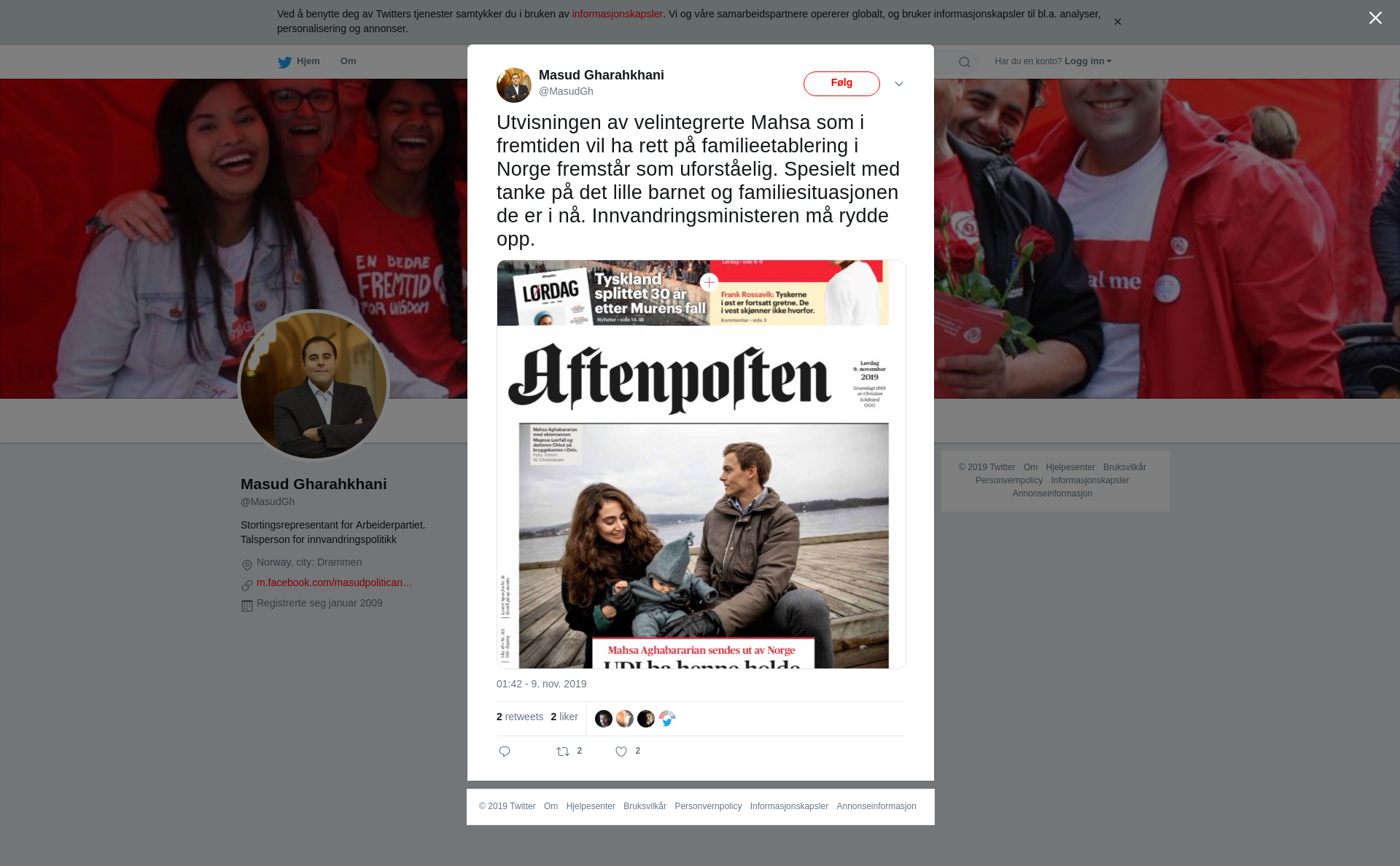Click the Følg button

click(841, 84)
